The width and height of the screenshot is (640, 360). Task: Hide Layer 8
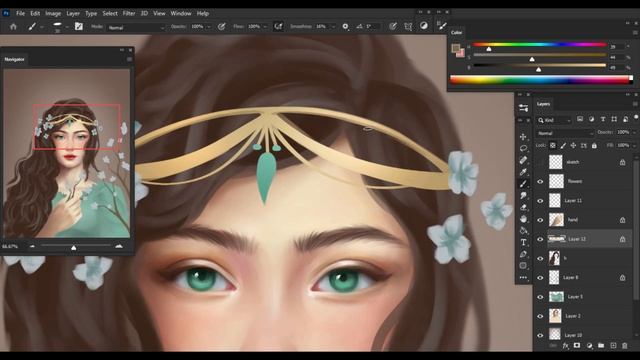(x=540, y=278)
